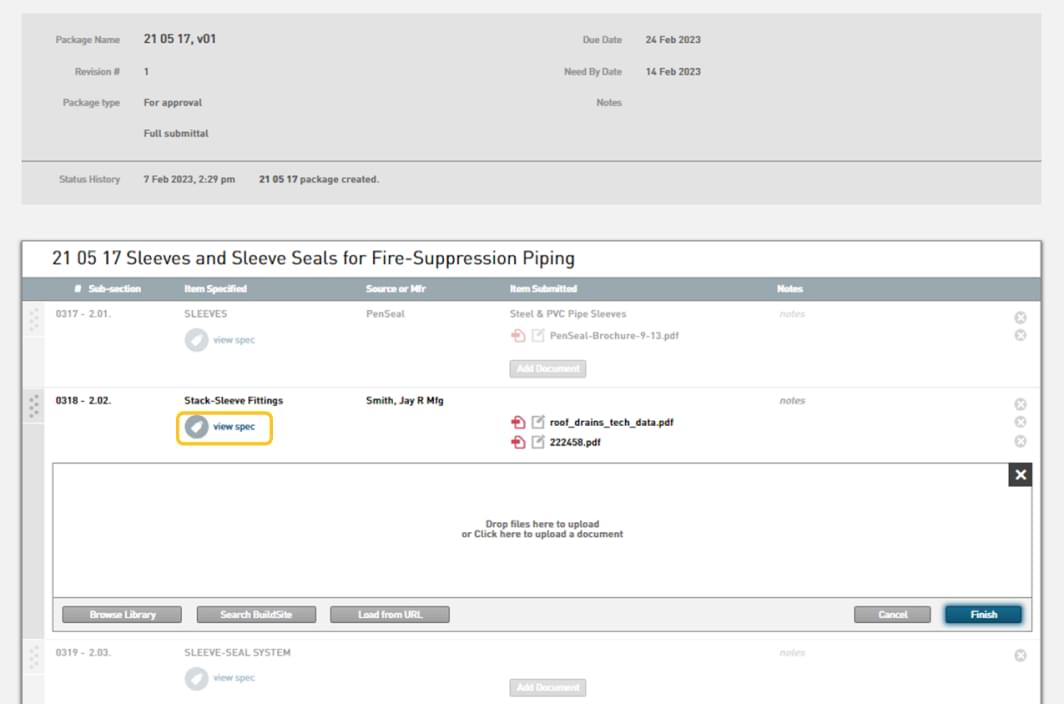Open the roof_drains_tech_data.pdf file link
Screen dimensions: 1064x704
(611, 422)
